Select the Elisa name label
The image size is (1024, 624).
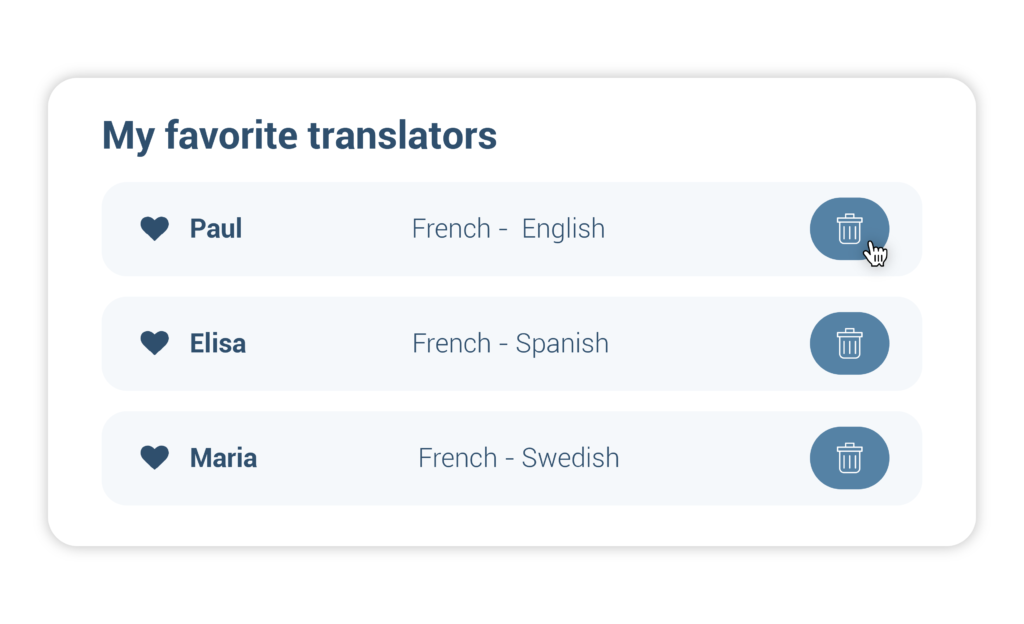217,343
